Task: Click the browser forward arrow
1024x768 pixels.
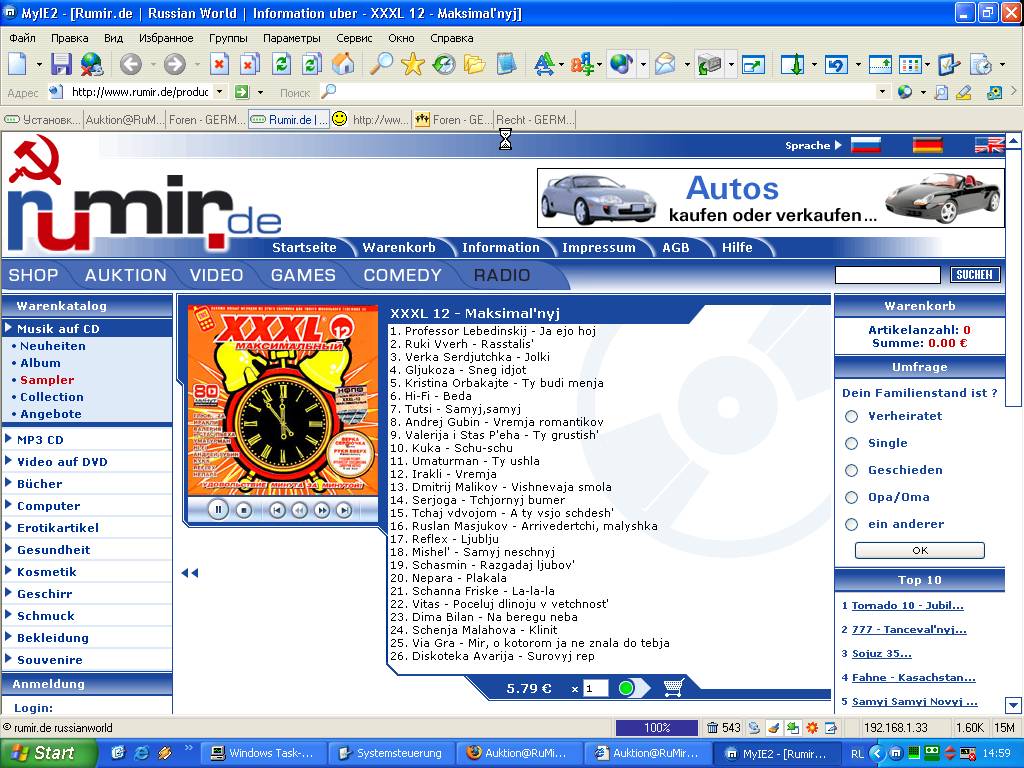Action: coord(174,64)
